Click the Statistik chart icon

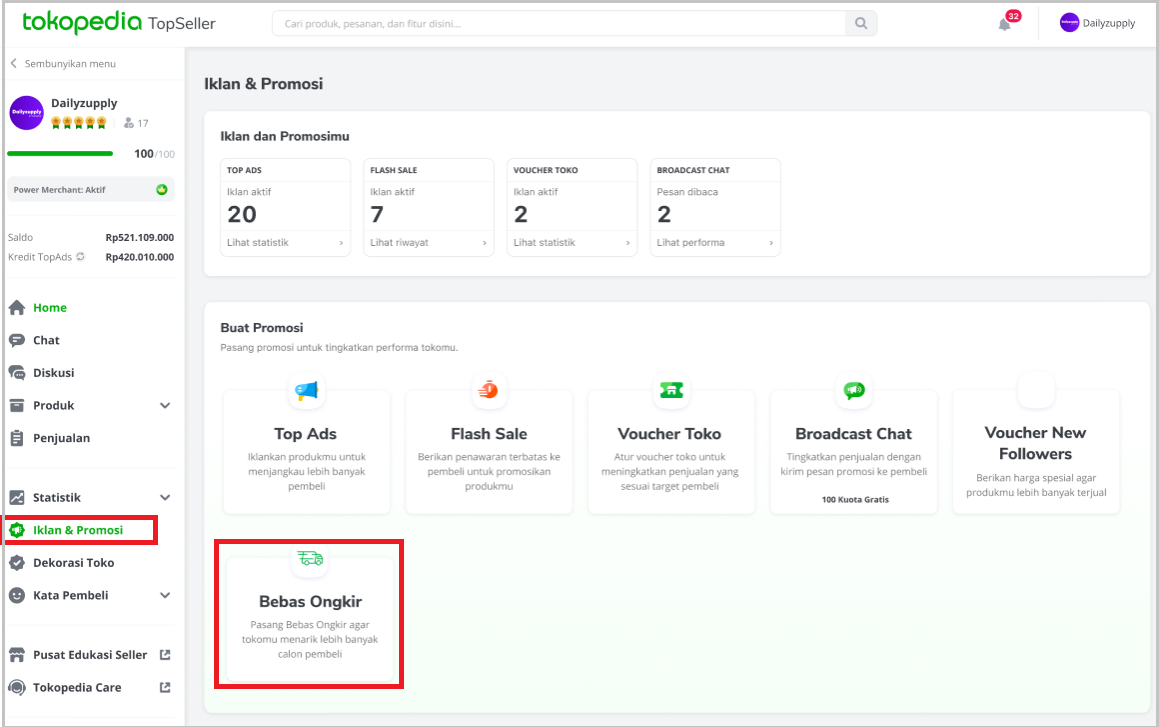point(17,497)
